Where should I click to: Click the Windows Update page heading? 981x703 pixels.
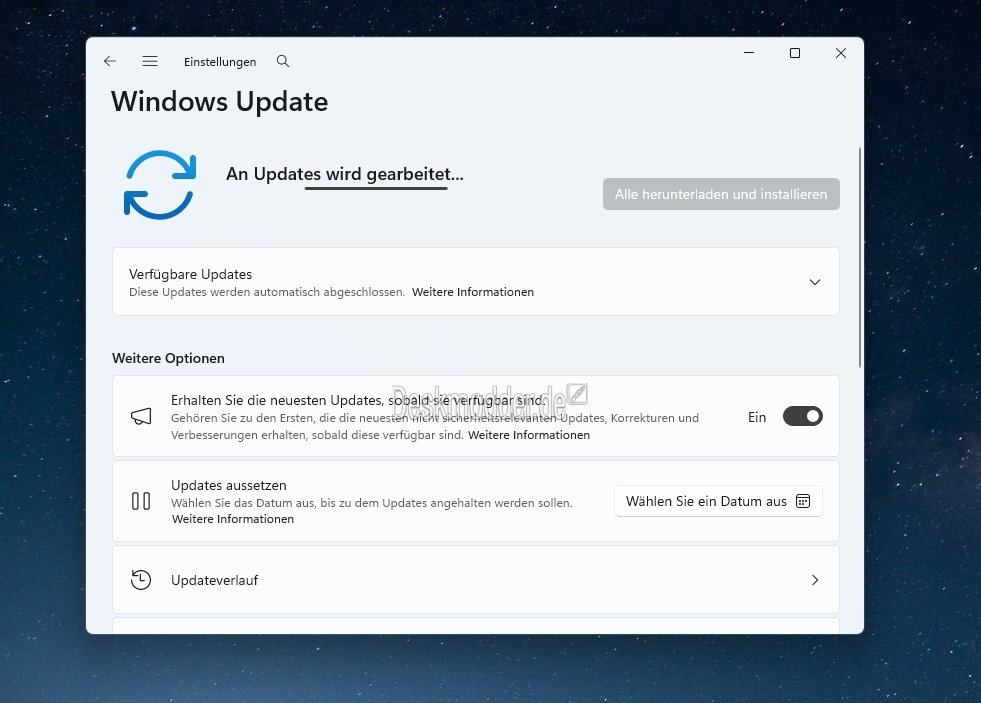[220, 101]
